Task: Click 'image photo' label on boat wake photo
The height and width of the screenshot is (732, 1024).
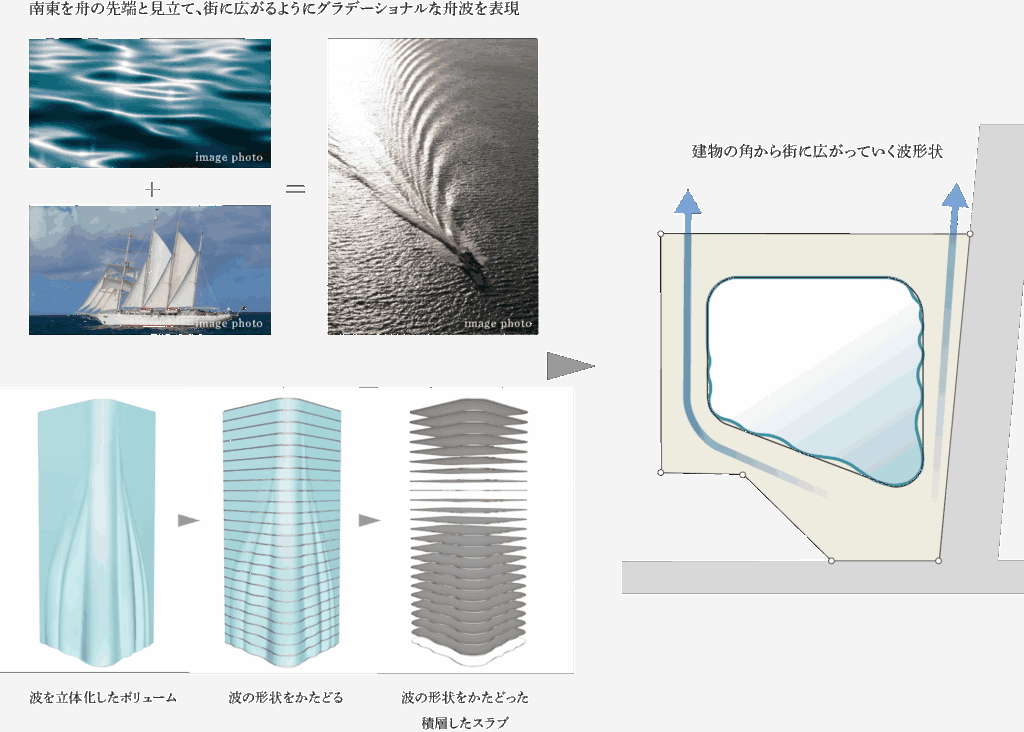Action: tap(498, 323)
